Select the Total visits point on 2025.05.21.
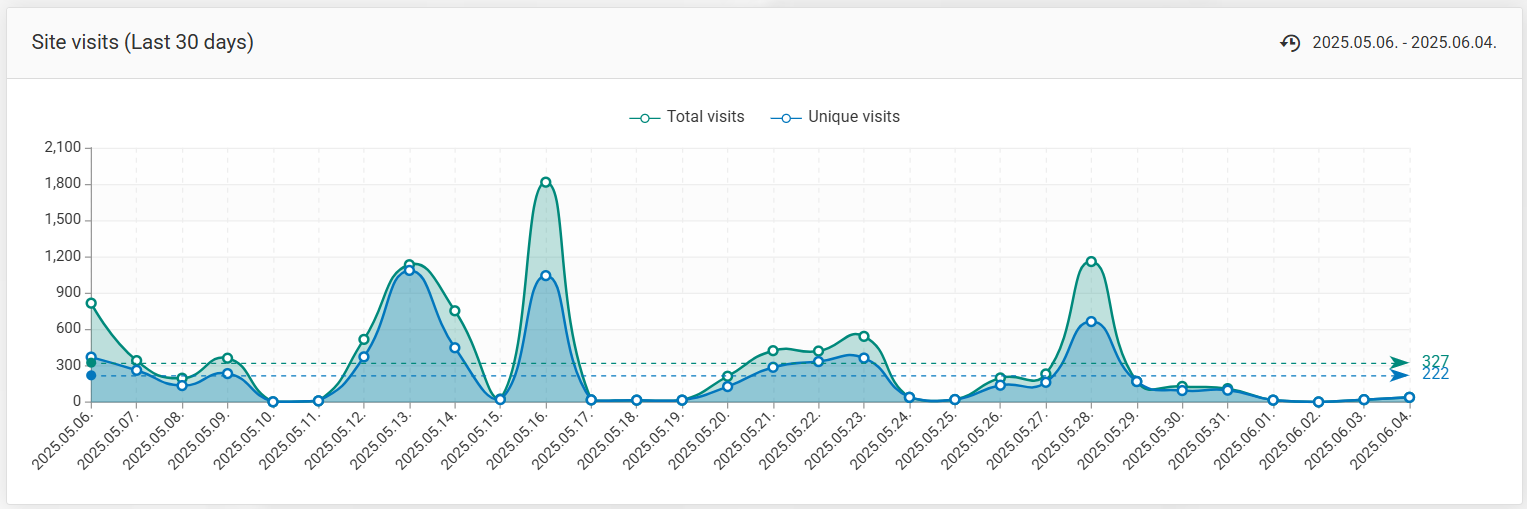 point(773,351)
